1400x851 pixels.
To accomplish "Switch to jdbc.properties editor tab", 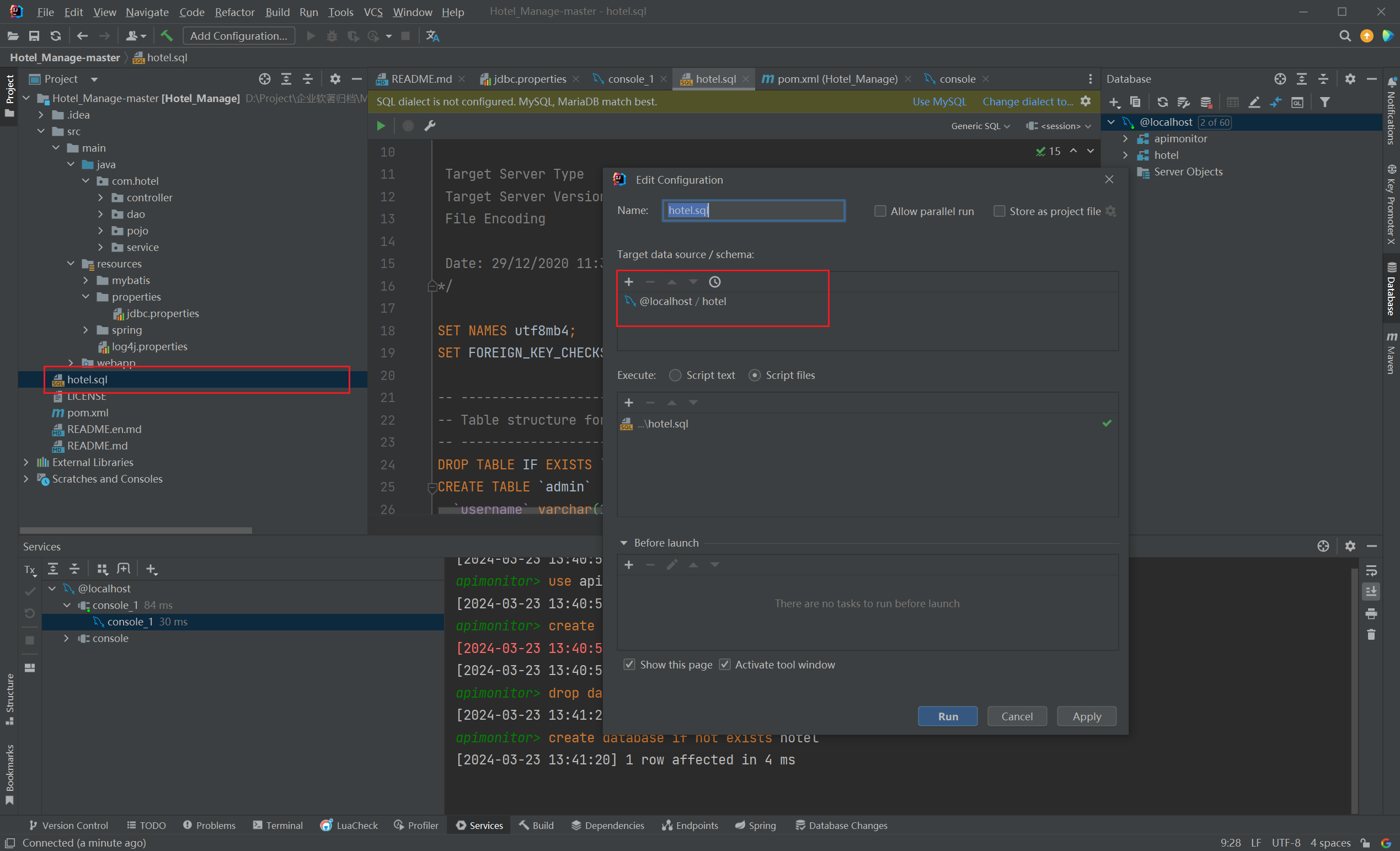I will click(530, 79).
